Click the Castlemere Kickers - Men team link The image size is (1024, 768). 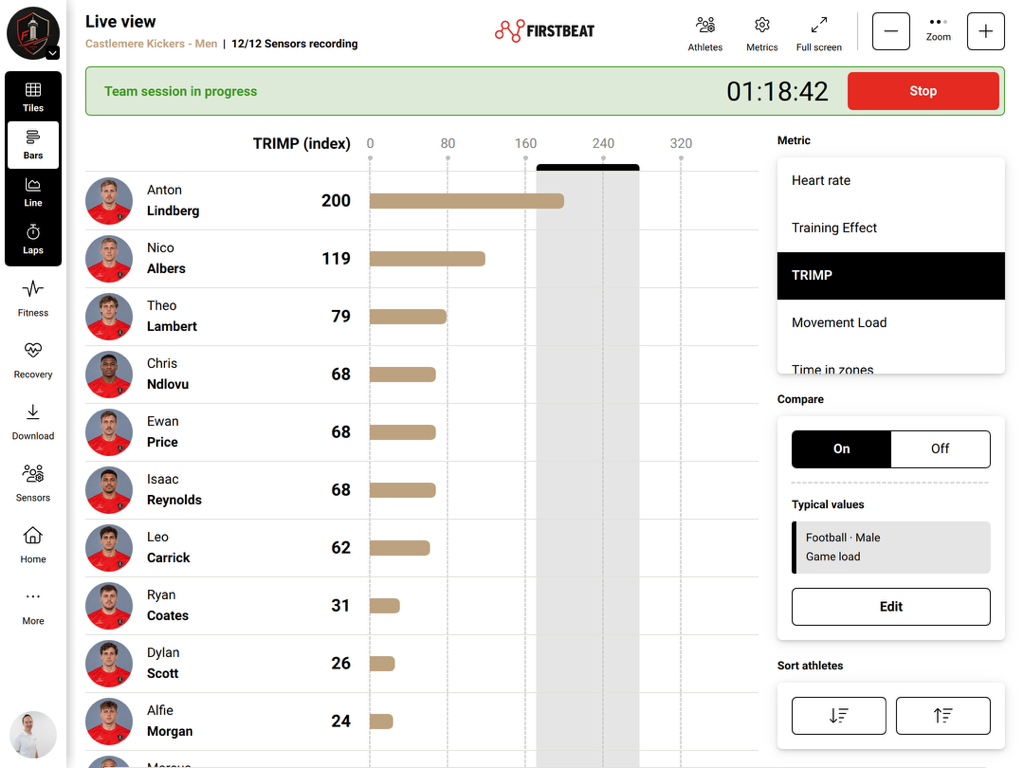point(151,44)
